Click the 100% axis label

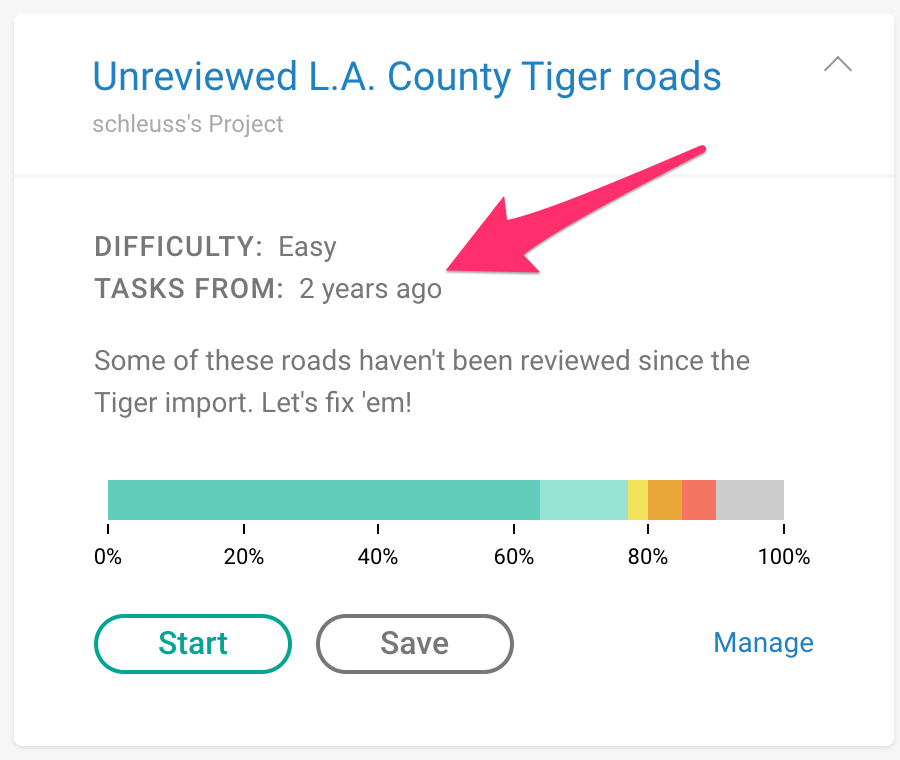point(784,556)
